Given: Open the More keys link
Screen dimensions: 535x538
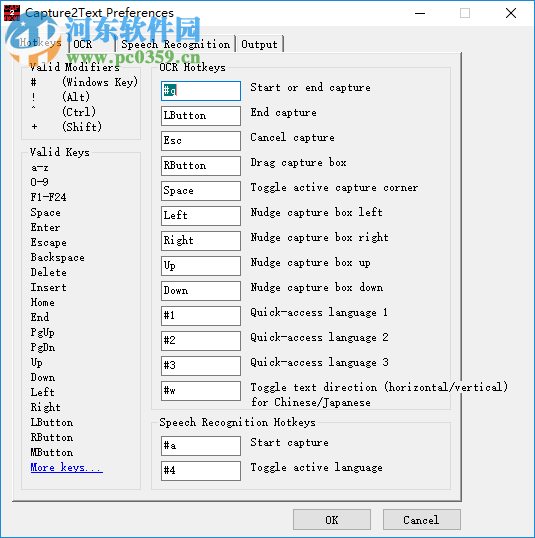Looking at the screenshot, I should (66, 467).
